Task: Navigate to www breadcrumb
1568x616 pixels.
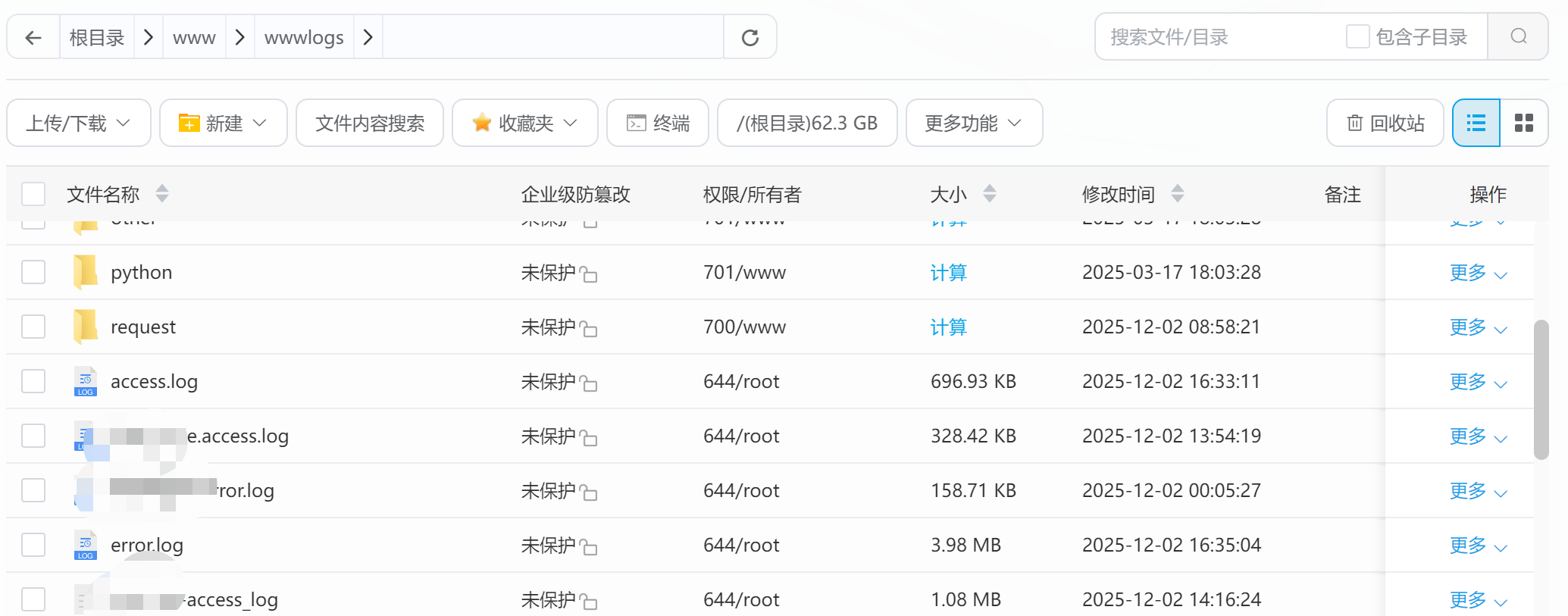Action: point(194,37)
